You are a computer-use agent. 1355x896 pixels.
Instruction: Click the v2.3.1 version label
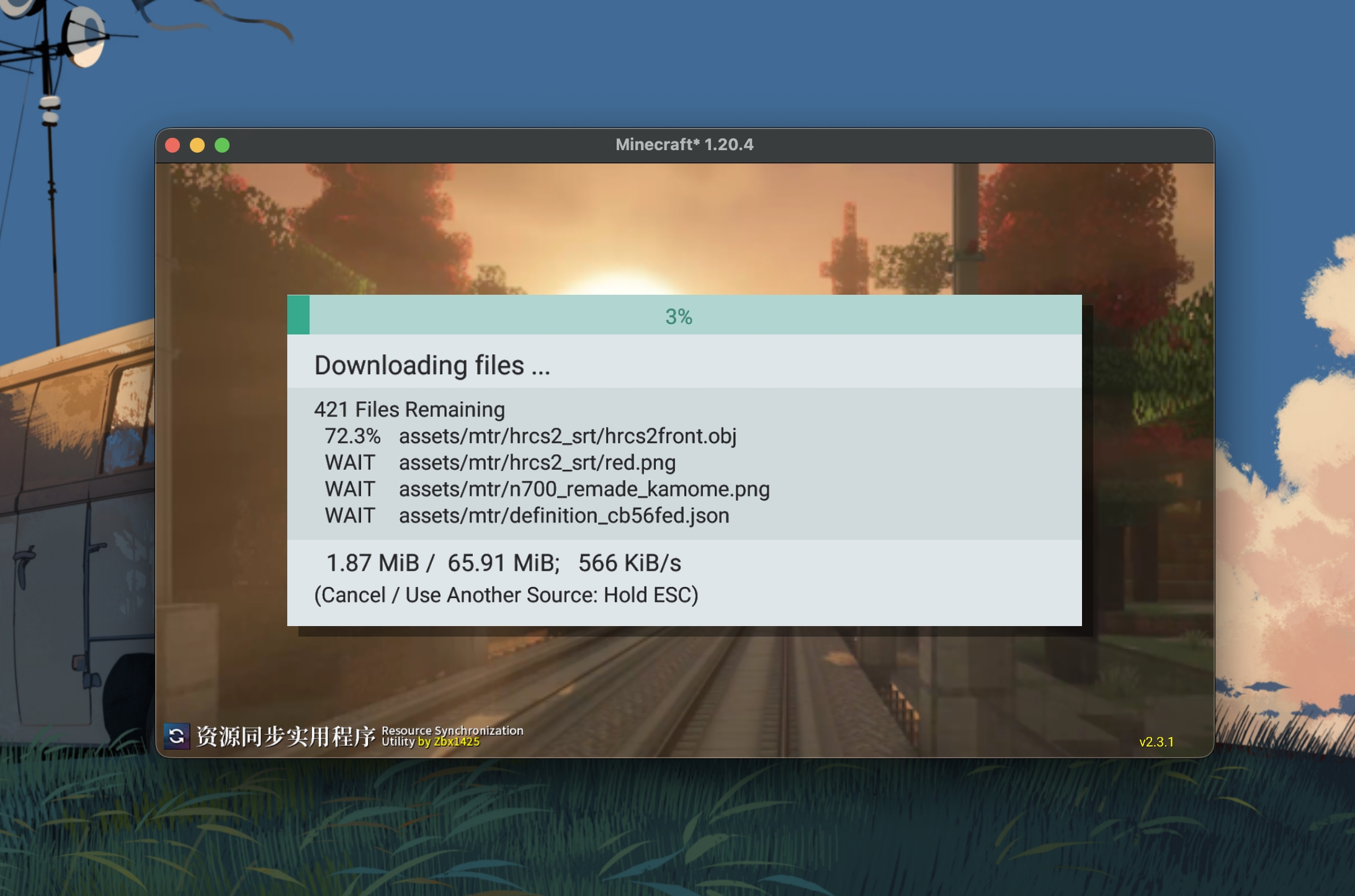(x=1156, y=742)
